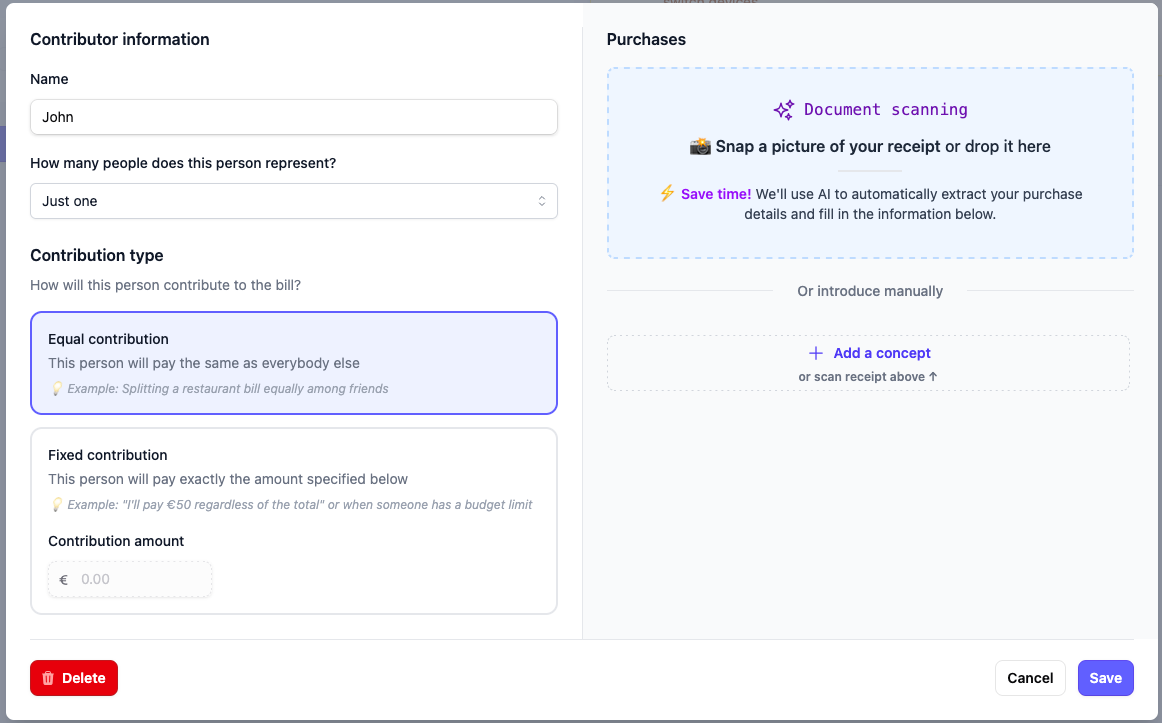Click the euro symbol in the amount field

click(63, 579)
